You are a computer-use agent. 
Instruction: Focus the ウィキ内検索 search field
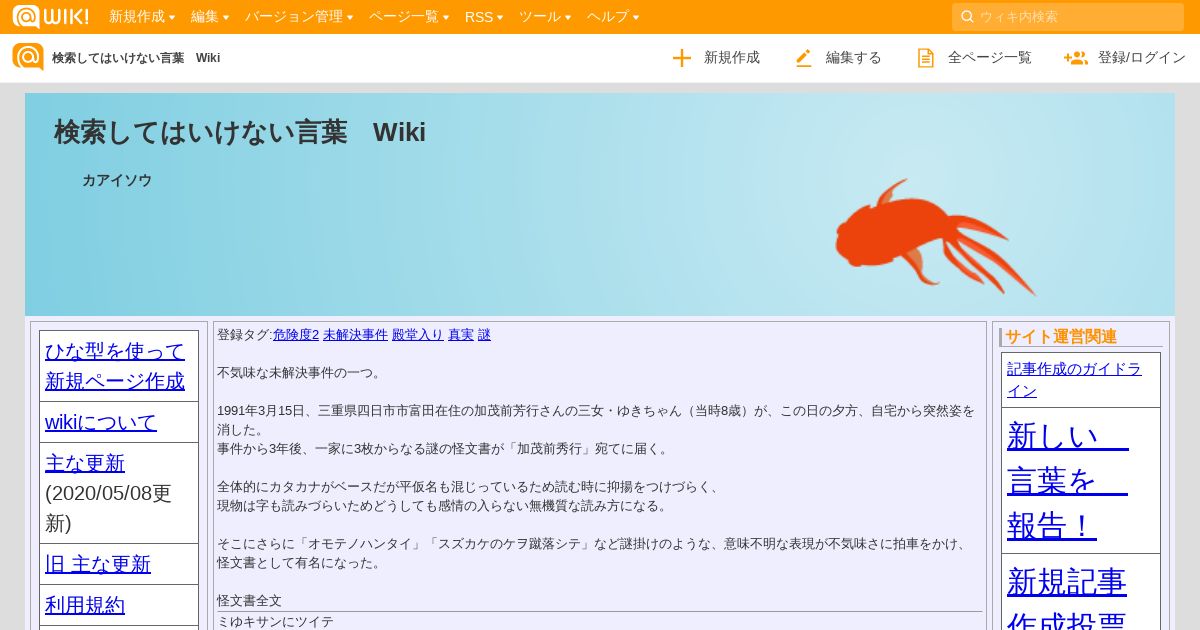click(x=1068, y=16)
